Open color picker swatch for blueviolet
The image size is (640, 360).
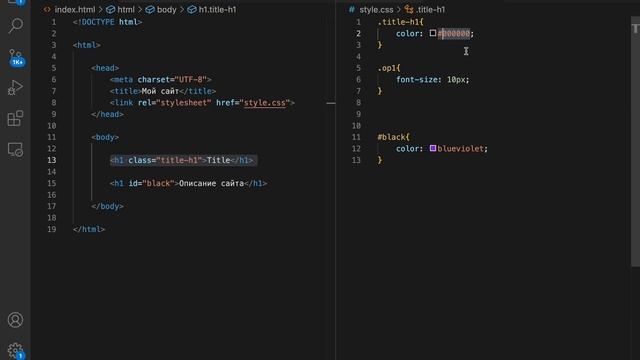(433, 148)
